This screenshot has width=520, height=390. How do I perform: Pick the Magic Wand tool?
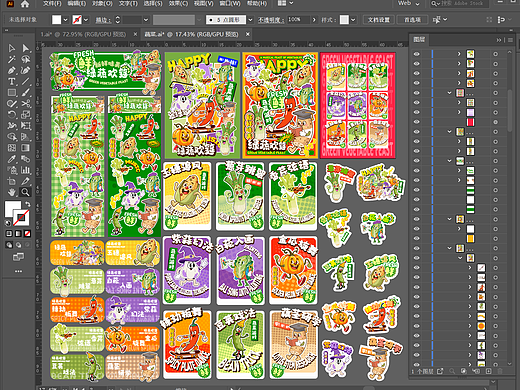[12, 59]
